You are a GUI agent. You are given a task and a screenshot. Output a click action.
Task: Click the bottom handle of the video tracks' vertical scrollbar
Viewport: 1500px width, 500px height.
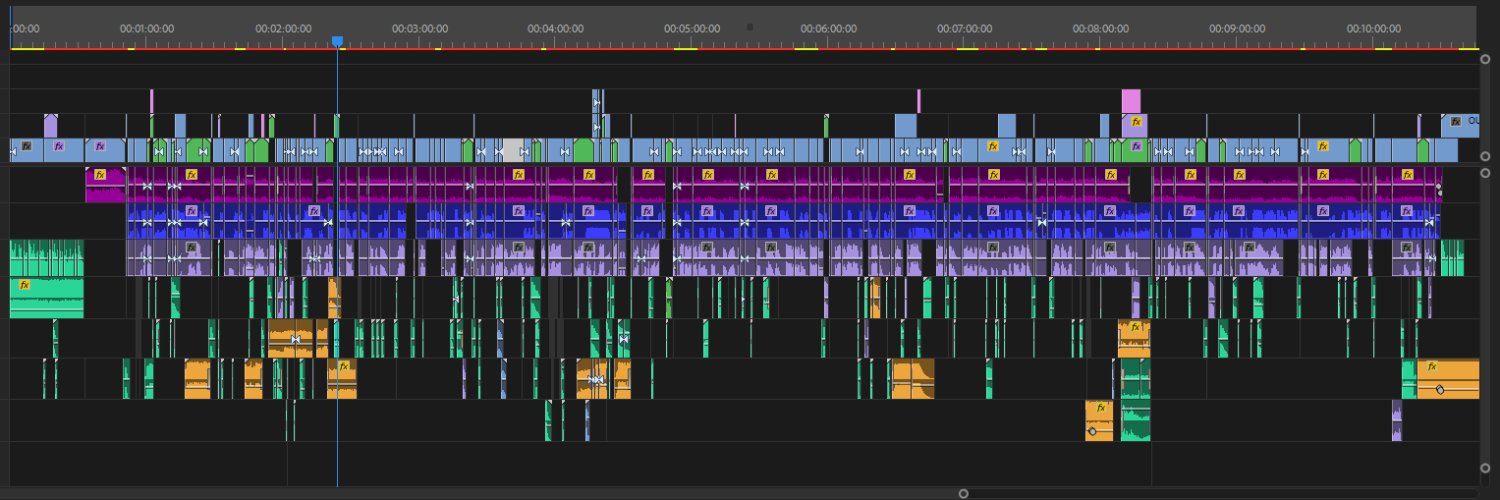1486,156
